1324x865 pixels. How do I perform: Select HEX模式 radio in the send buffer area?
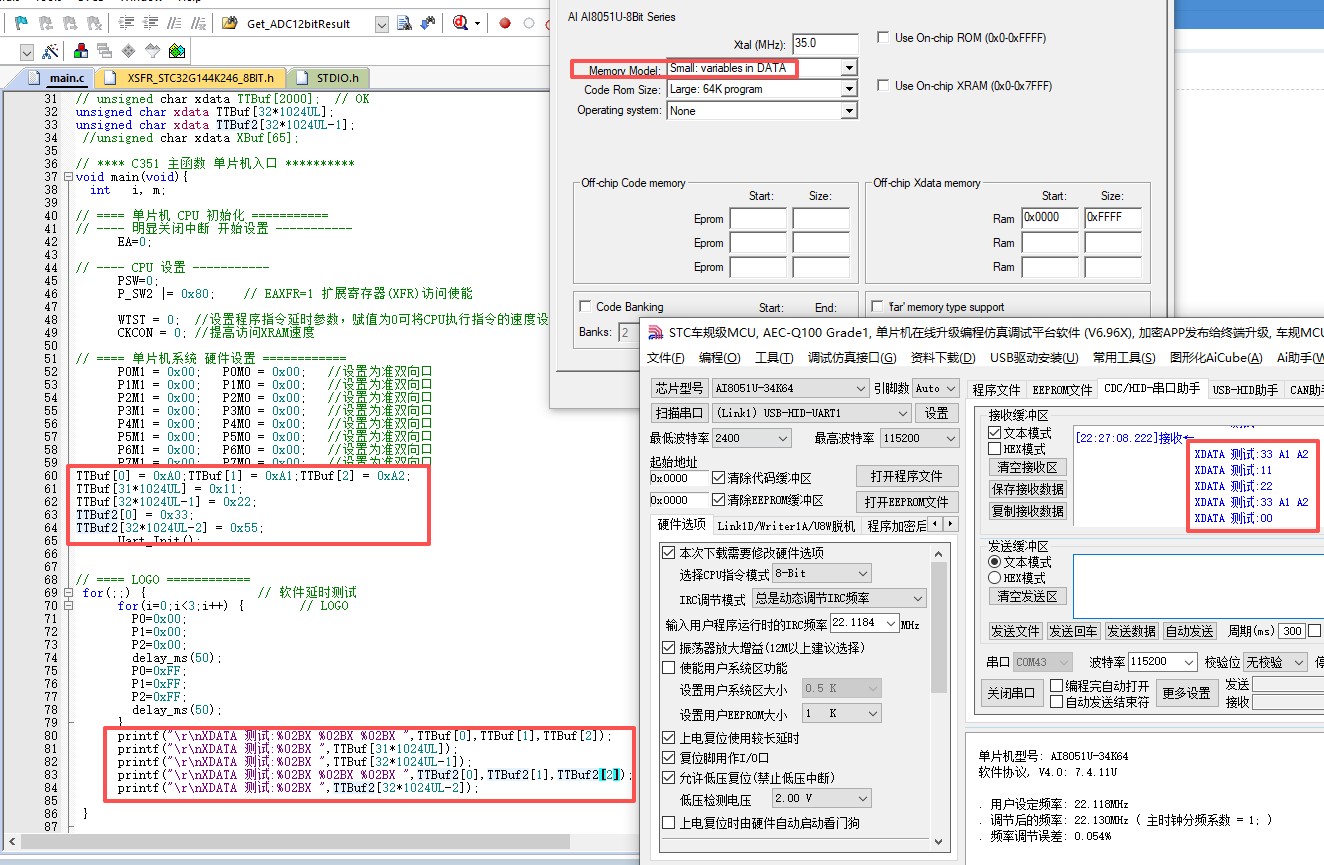coord(994,578)
